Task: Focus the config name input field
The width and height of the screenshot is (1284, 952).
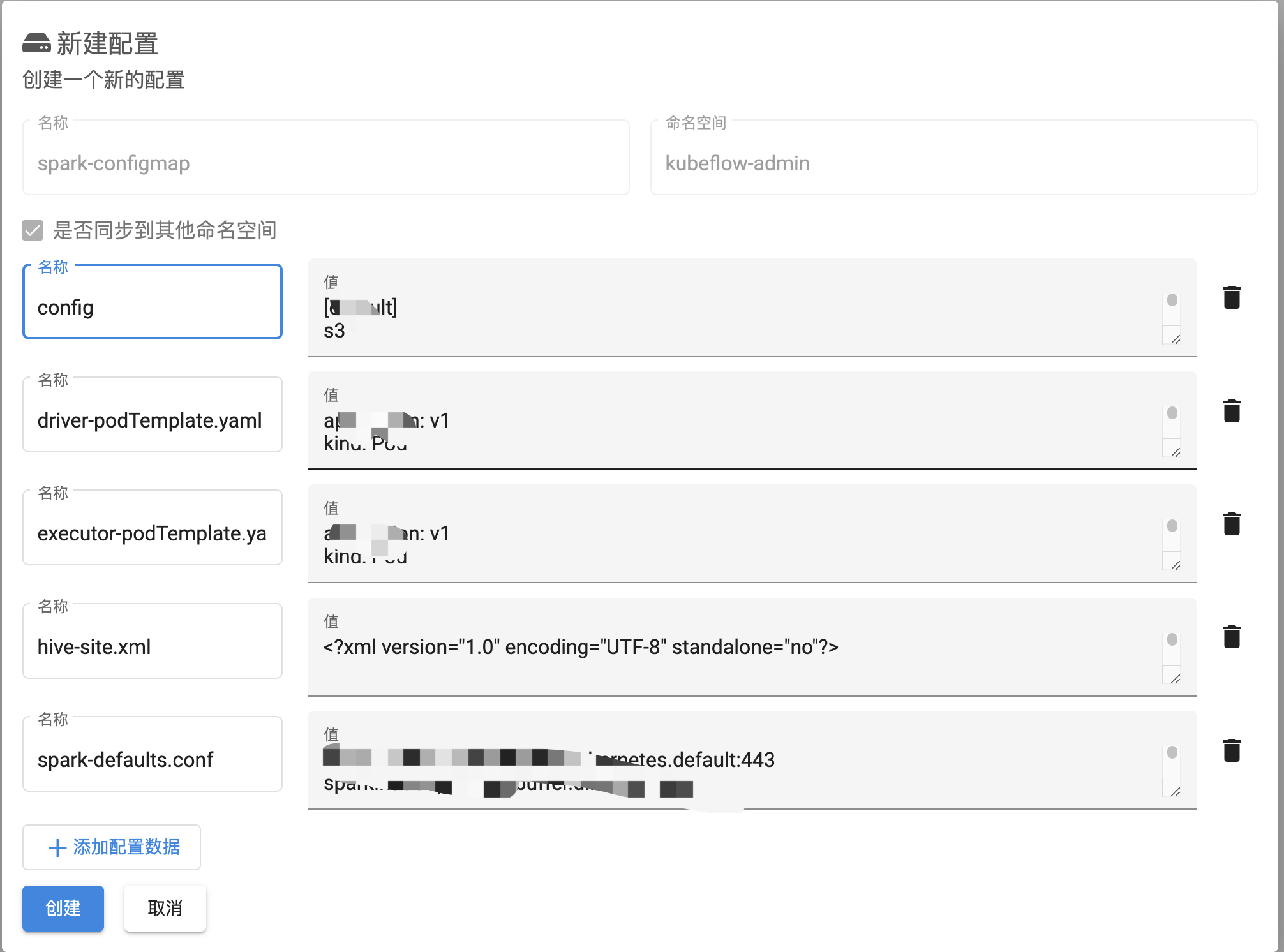Action: click(152, 308)
